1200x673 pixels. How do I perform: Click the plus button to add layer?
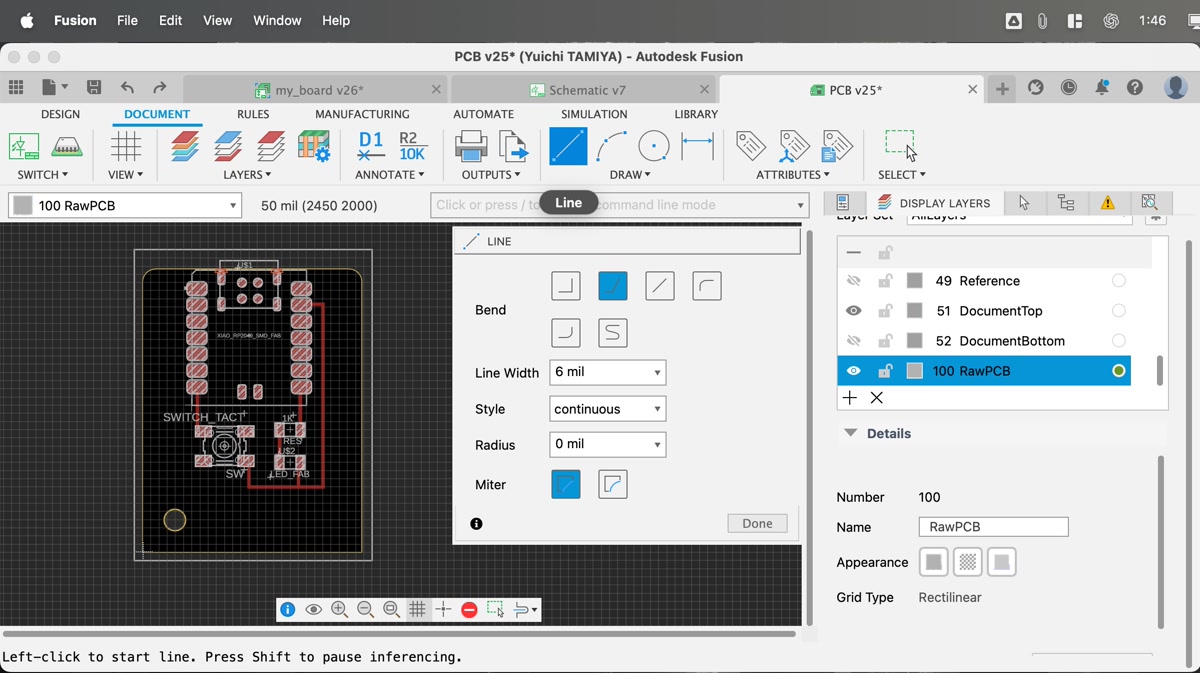[x=850, y=398]
